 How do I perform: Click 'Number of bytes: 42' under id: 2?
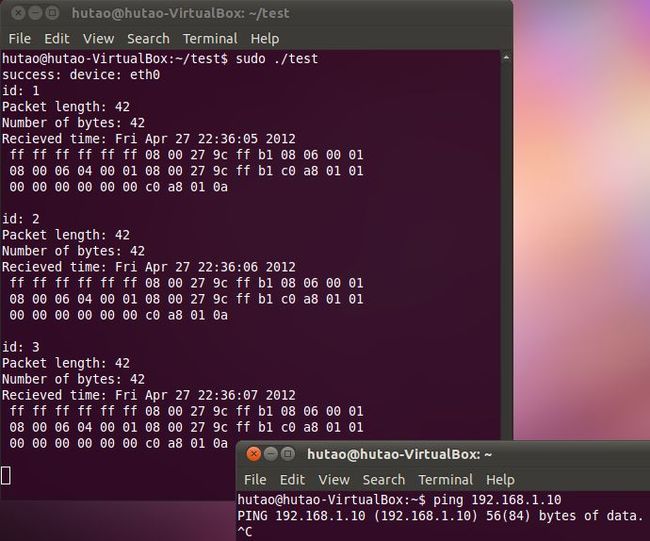click(x=73, y=251)
